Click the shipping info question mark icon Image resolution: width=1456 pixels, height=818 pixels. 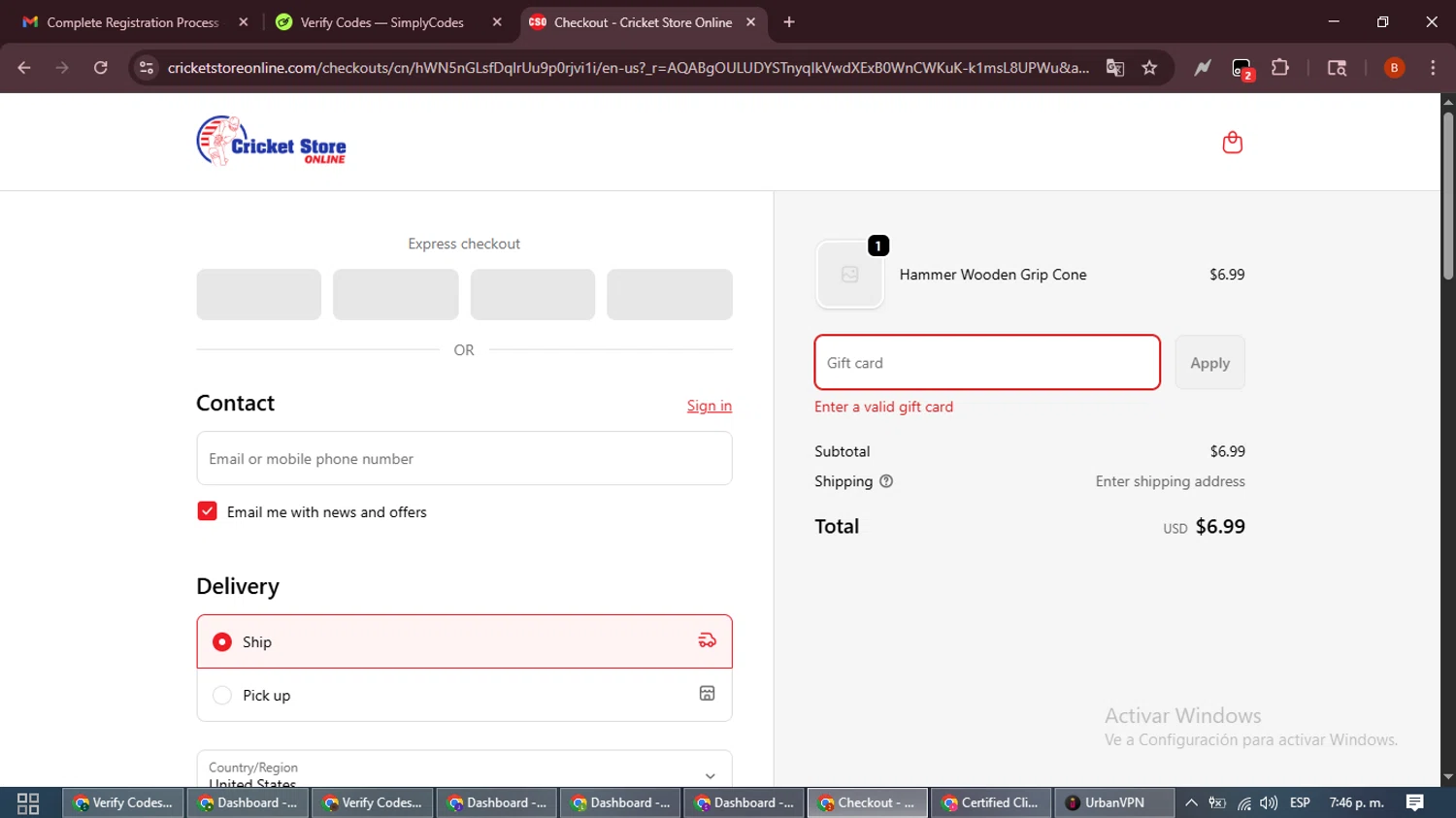885,481
